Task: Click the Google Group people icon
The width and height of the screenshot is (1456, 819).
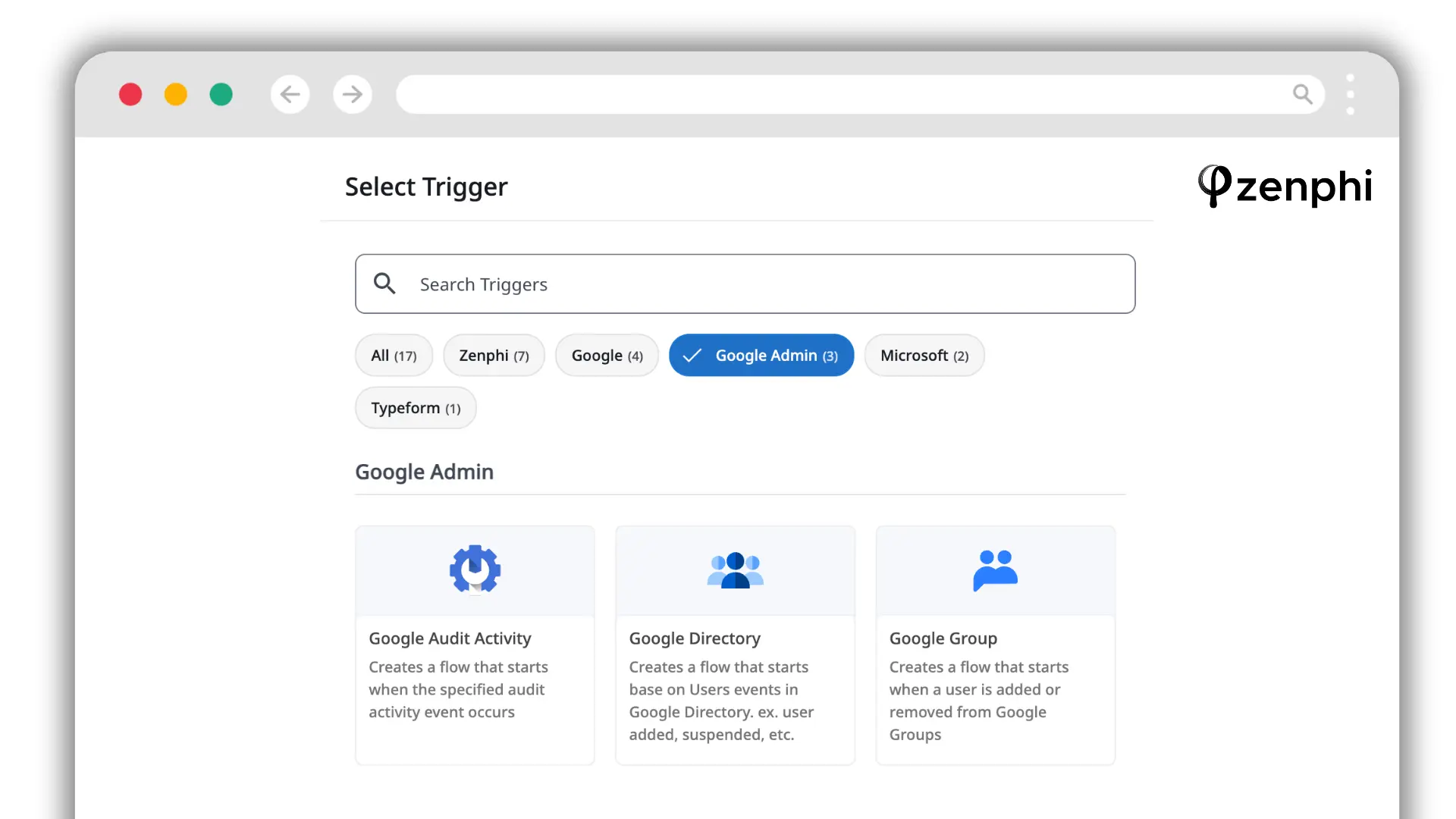Action: (x=995, y=570)
